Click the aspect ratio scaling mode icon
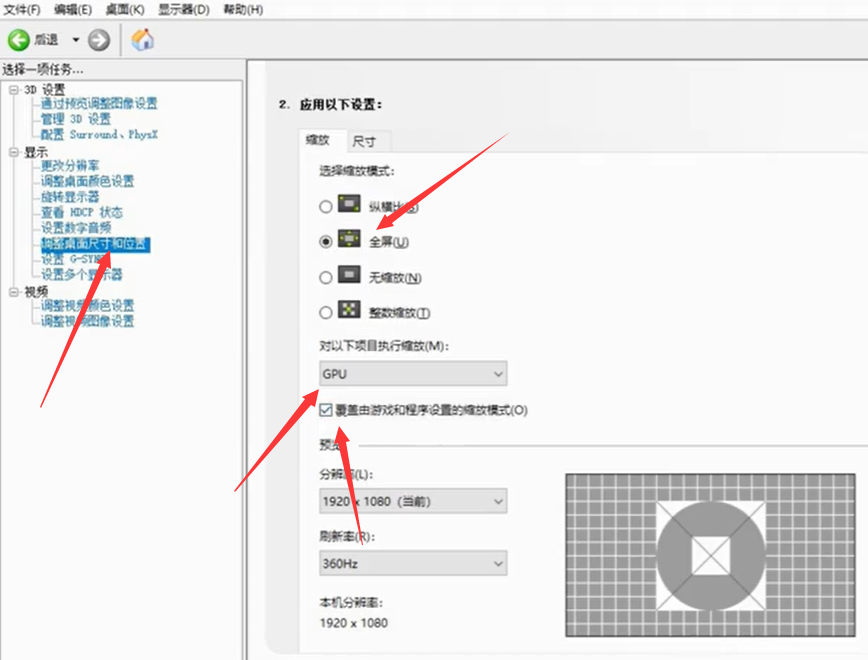This screenshot has height=660, width=868. (349, 204)
